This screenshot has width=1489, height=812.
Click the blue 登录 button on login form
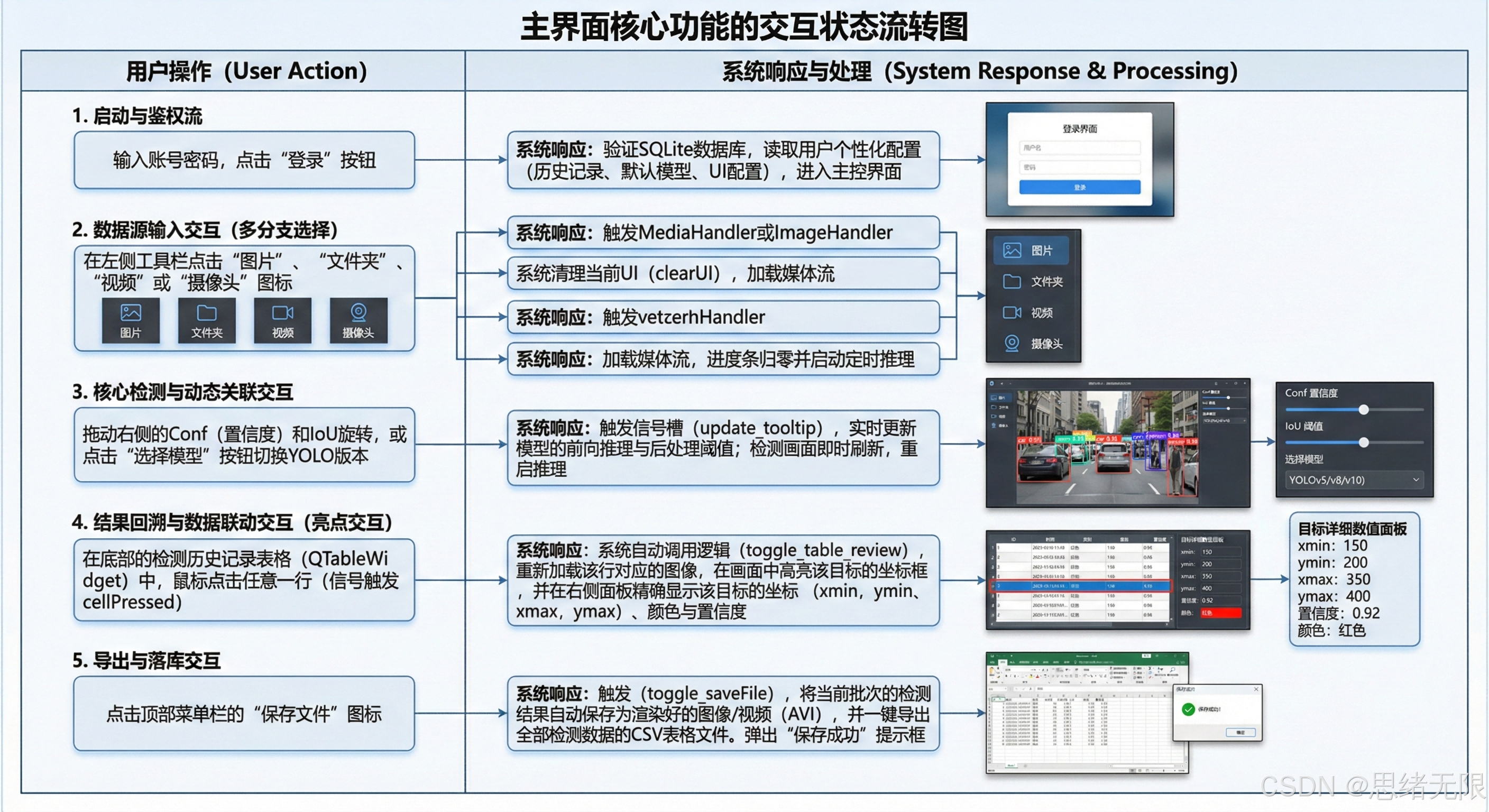tap(1079, 187)
